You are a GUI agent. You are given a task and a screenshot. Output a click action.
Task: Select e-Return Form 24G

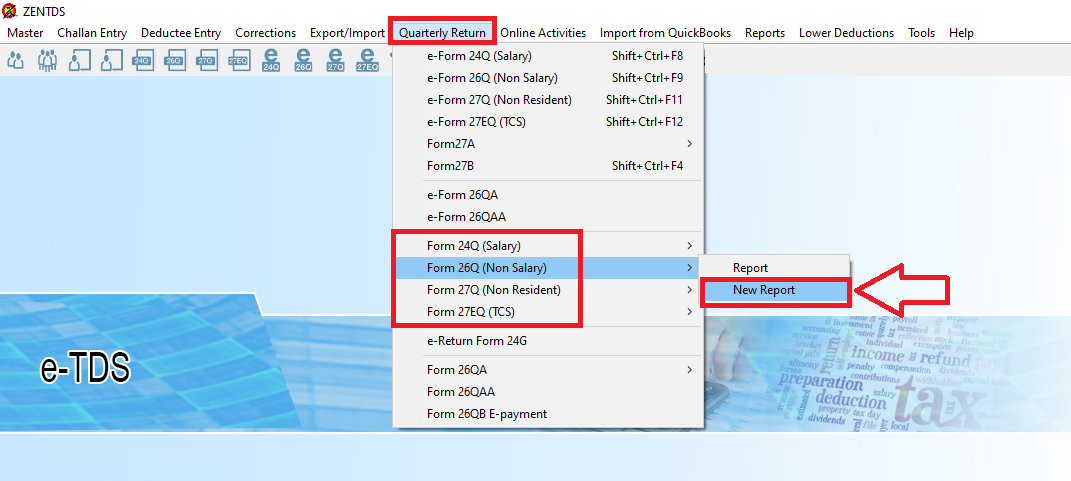(548, 341)
